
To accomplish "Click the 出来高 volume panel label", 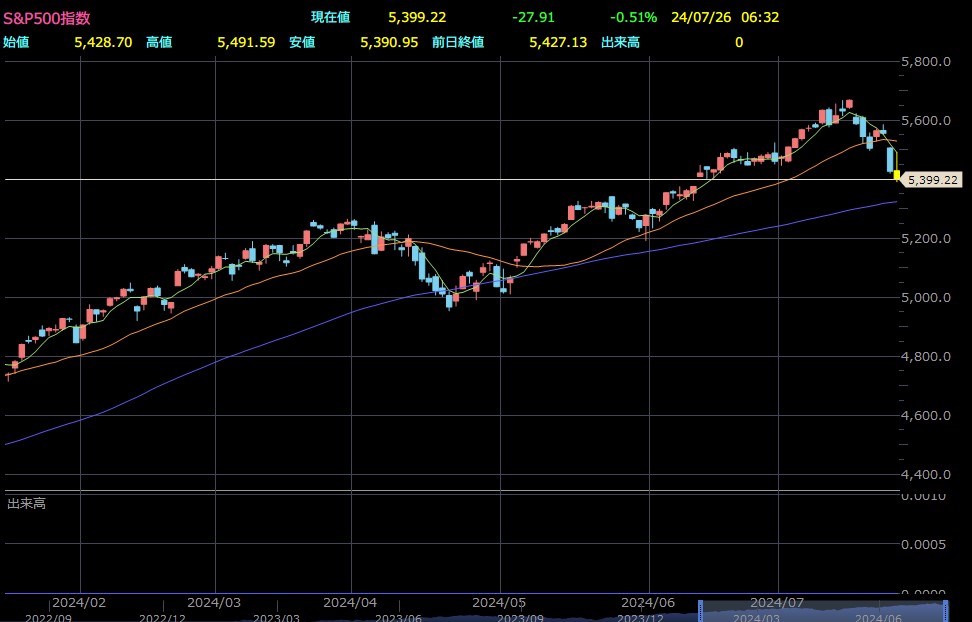I will (x=26, y=504).
